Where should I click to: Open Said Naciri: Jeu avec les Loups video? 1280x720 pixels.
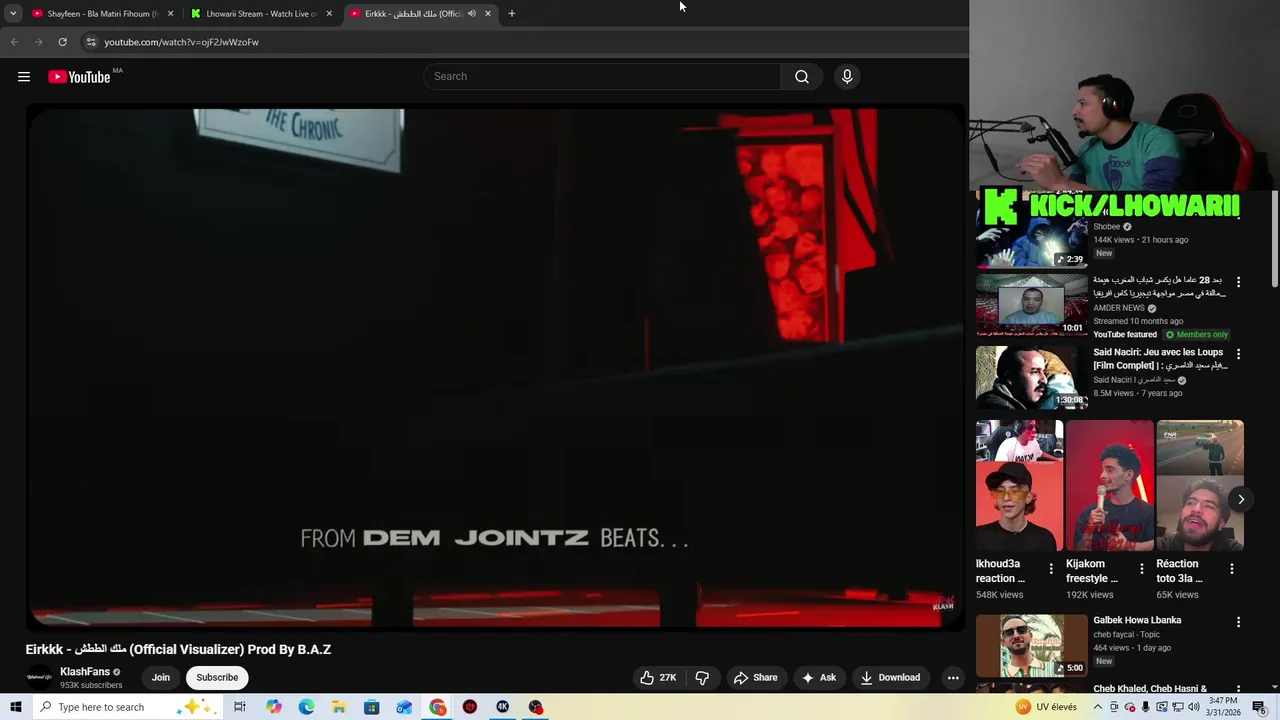point(1160,359)
